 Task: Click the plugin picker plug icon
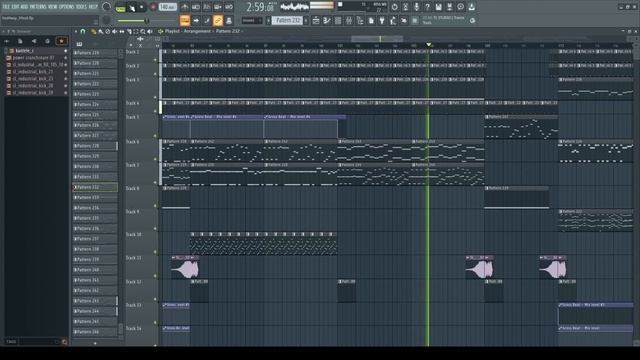pyautogui.click(x=382, y=20)
